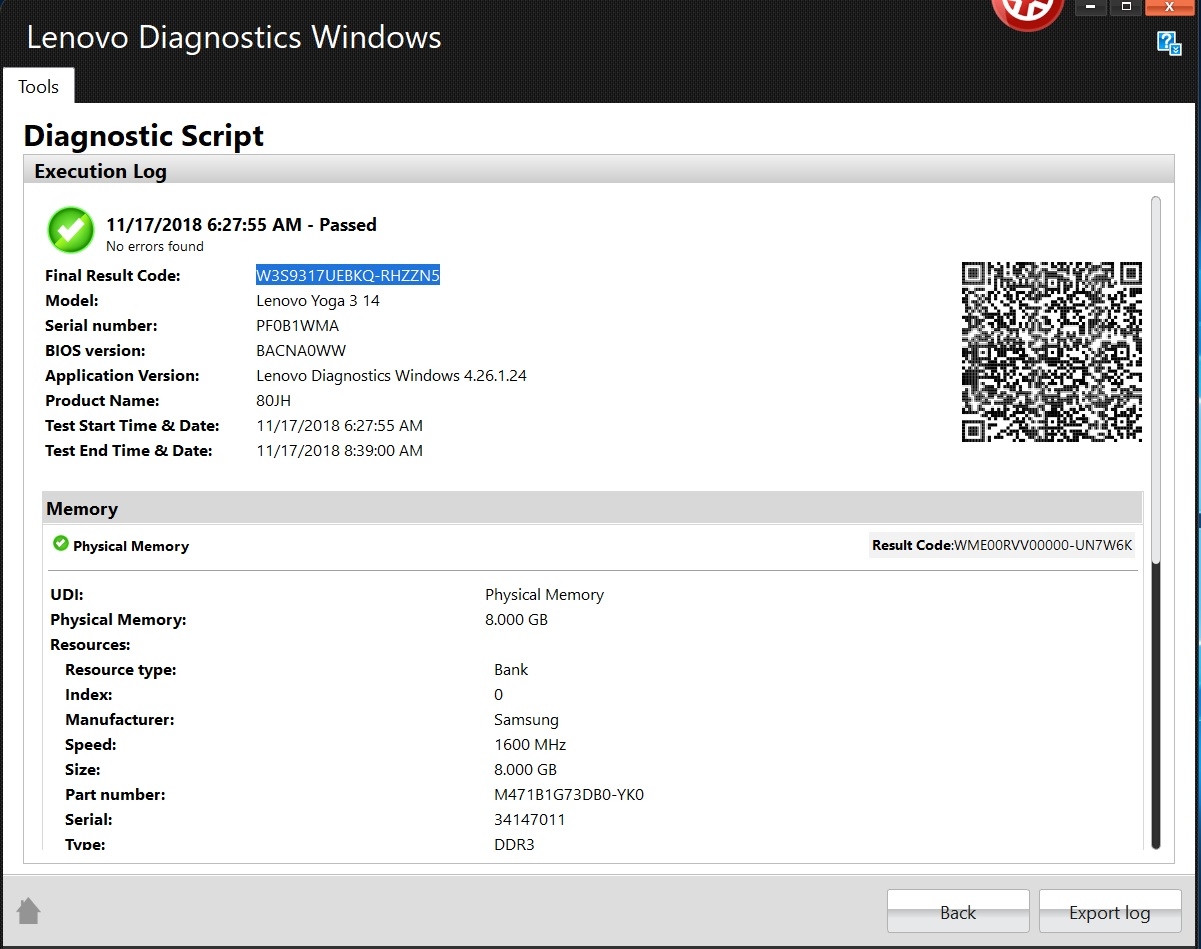Viewport: 1201px width, 949px height.
Task: Open the help icon below window controls
Action: (x=1168, y=43)
